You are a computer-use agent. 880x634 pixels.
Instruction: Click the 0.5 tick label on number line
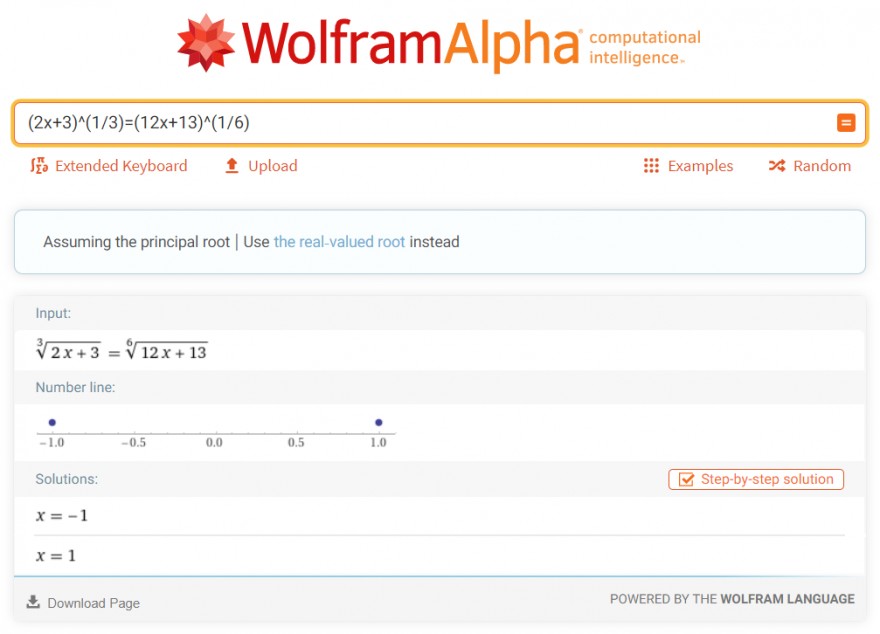click(x=296, y=443)
